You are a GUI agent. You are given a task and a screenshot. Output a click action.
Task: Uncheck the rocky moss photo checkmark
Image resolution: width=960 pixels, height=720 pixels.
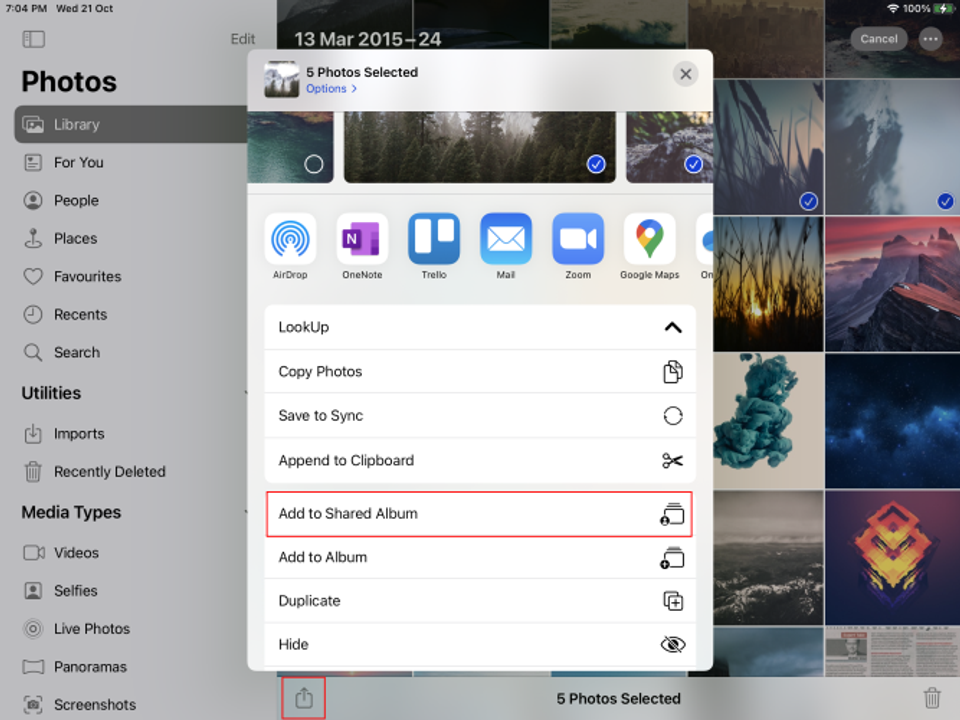click(693, 164)
